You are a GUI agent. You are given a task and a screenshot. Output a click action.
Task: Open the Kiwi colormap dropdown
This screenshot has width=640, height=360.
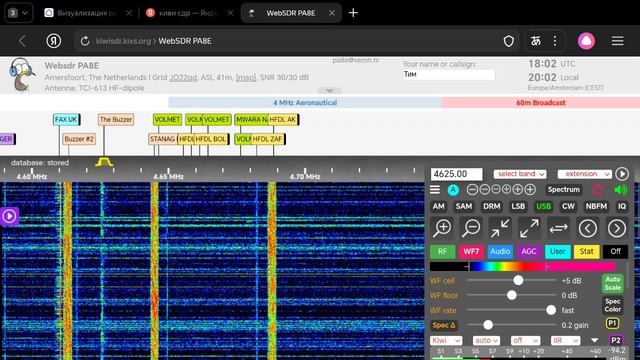[x=446, y=340]
